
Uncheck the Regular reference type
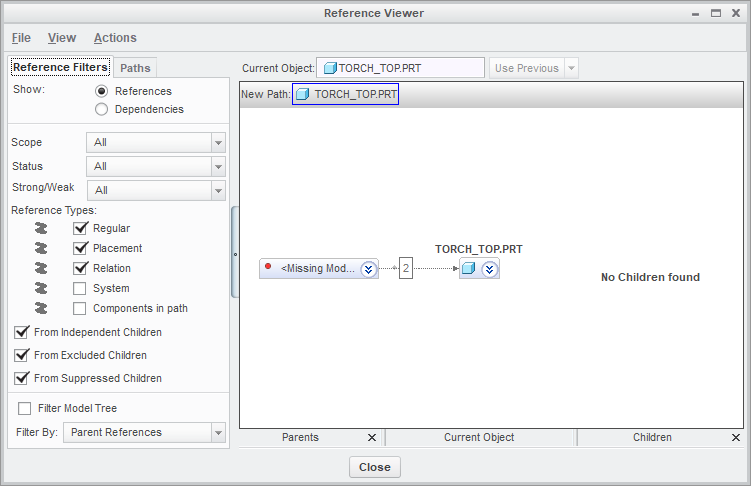click(80, 228)
